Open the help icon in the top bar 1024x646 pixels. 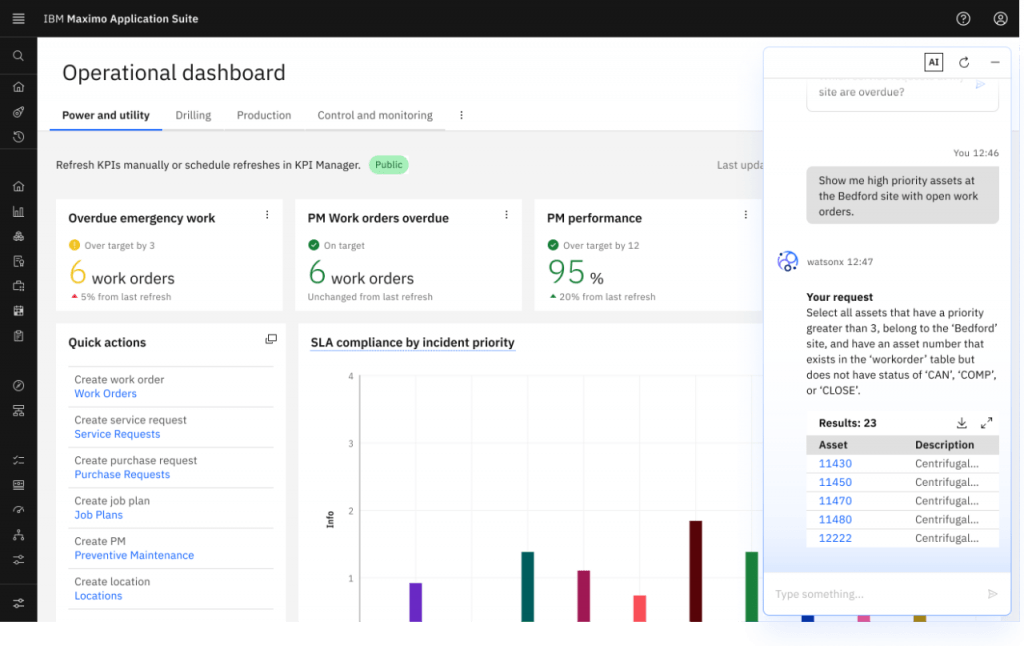[962, 18]
